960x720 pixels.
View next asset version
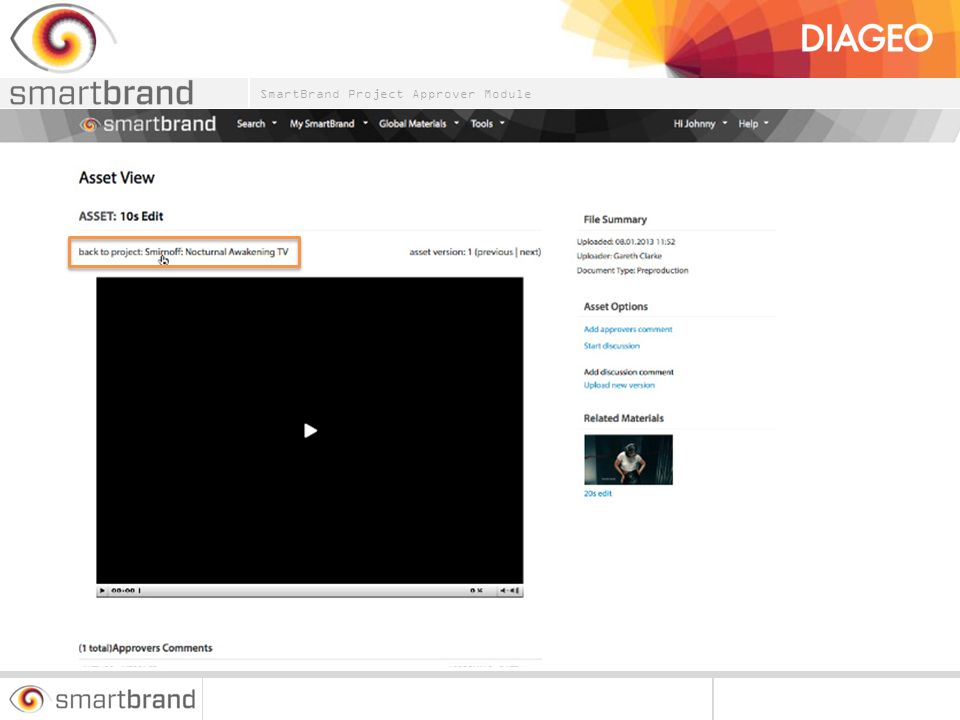(x=529, y=252)
